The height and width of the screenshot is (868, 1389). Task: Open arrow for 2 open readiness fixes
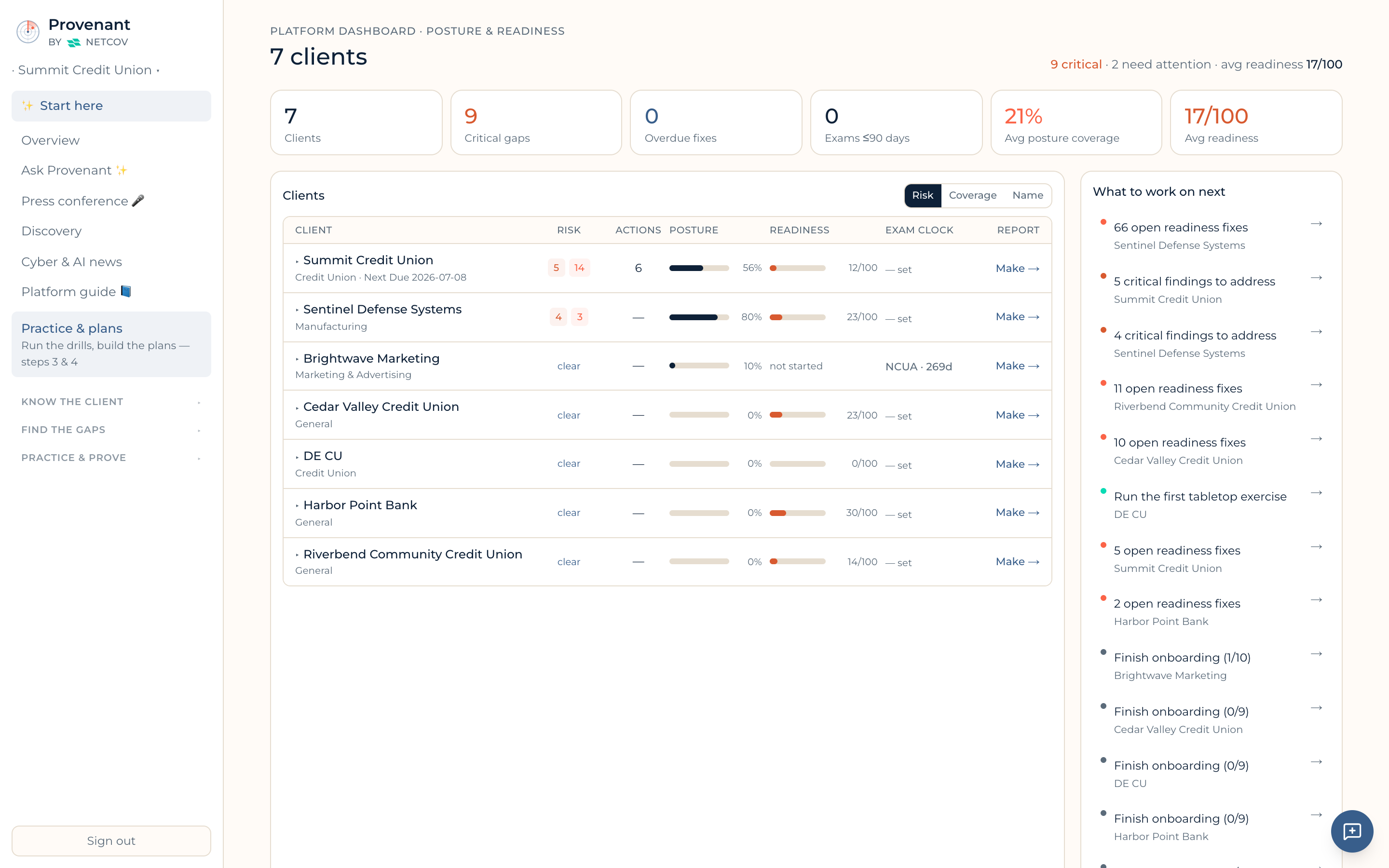(x=1316, y=599)
